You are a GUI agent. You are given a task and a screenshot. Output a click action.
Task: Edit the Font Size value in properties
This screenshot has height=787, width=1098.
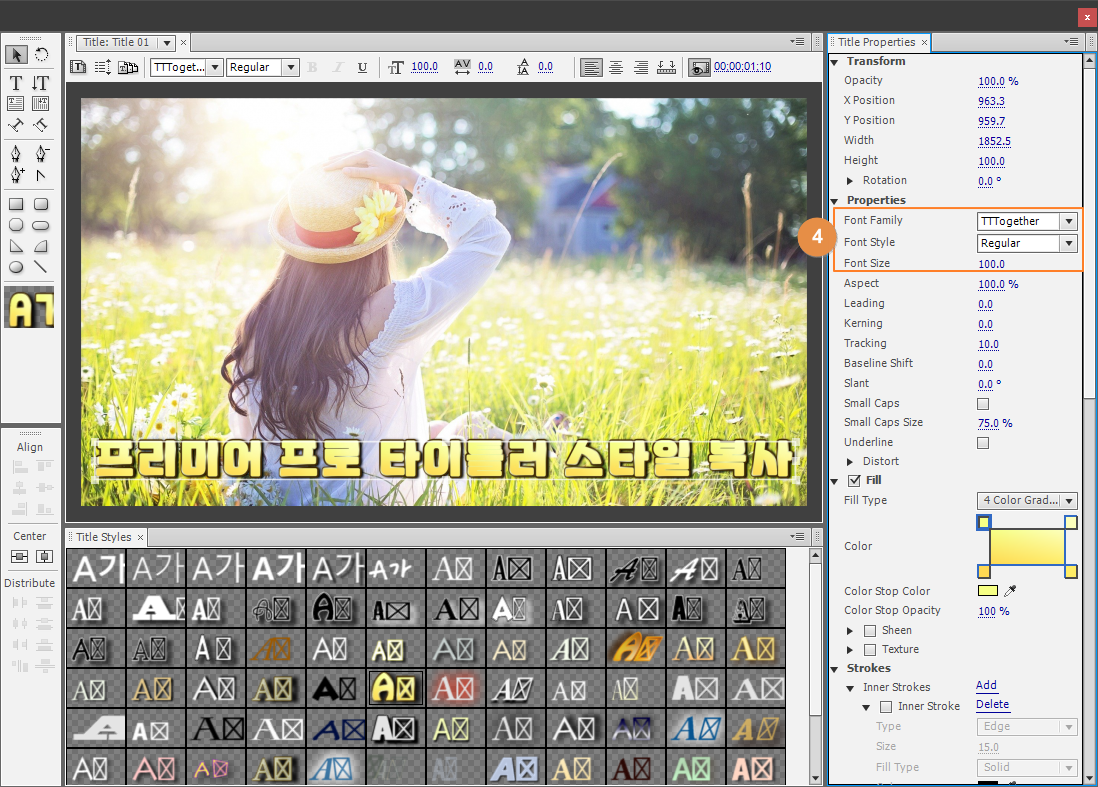(991, 264)
